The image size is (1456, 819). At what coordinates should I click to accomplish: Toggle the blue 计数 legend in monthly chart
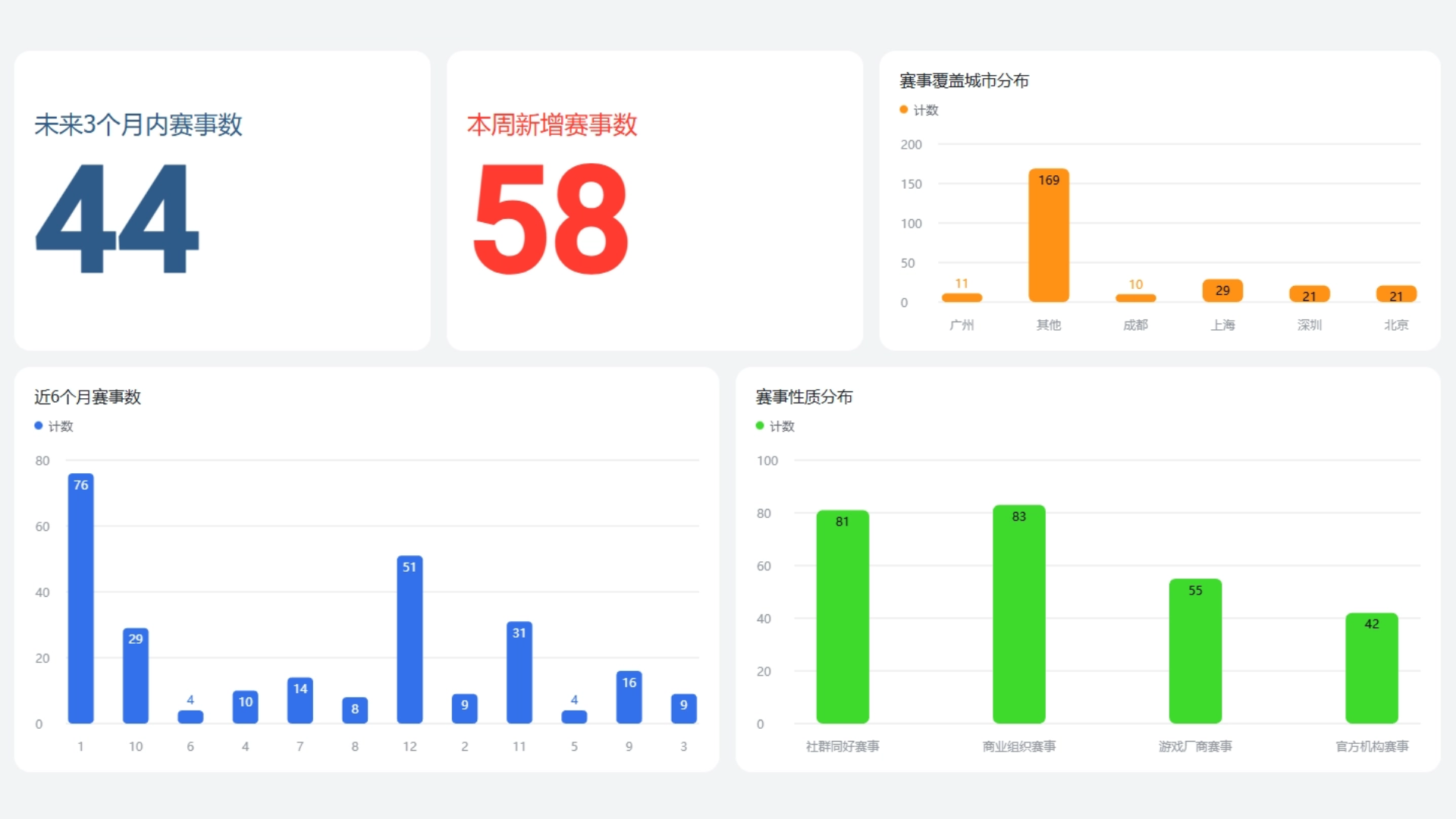[53, 426]
